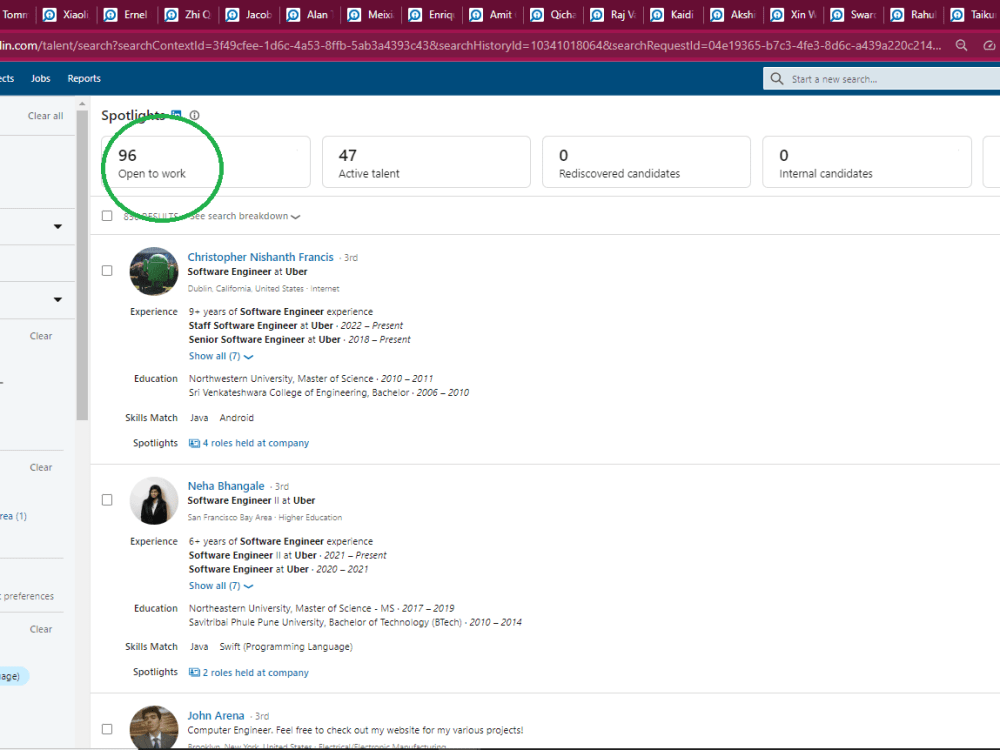1000x750 pixels.
Task: Open the Spotlights info icon
Action: 195,115
